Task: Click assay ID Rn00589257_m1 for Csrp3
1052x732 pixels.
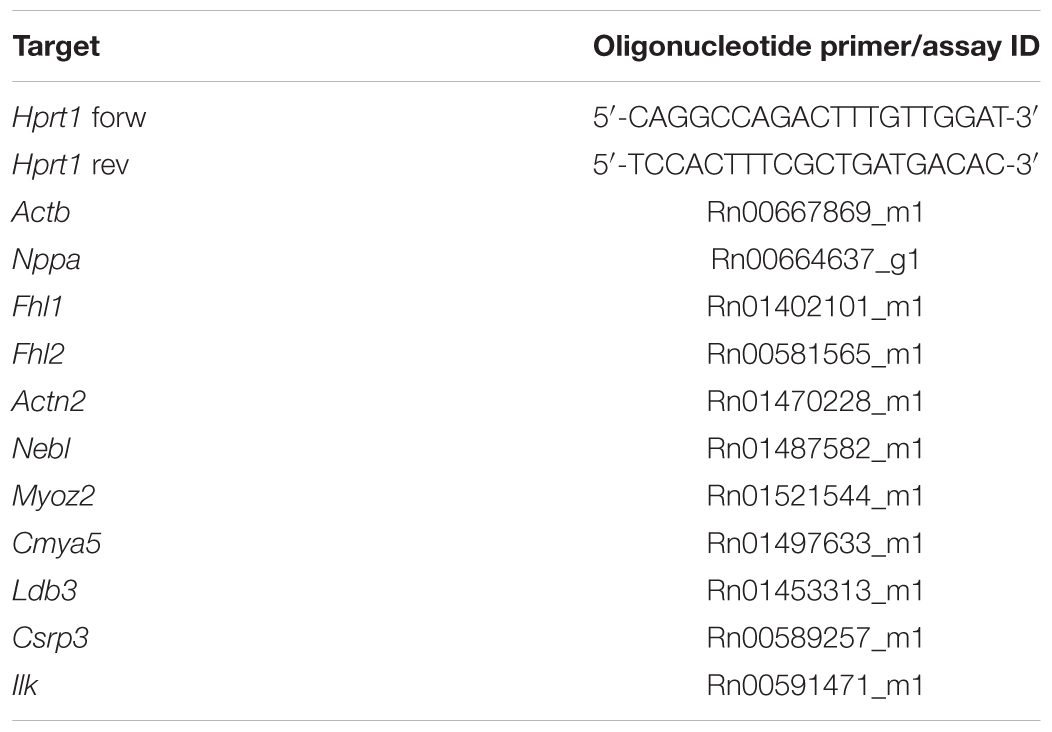Action: pos(815,638)
